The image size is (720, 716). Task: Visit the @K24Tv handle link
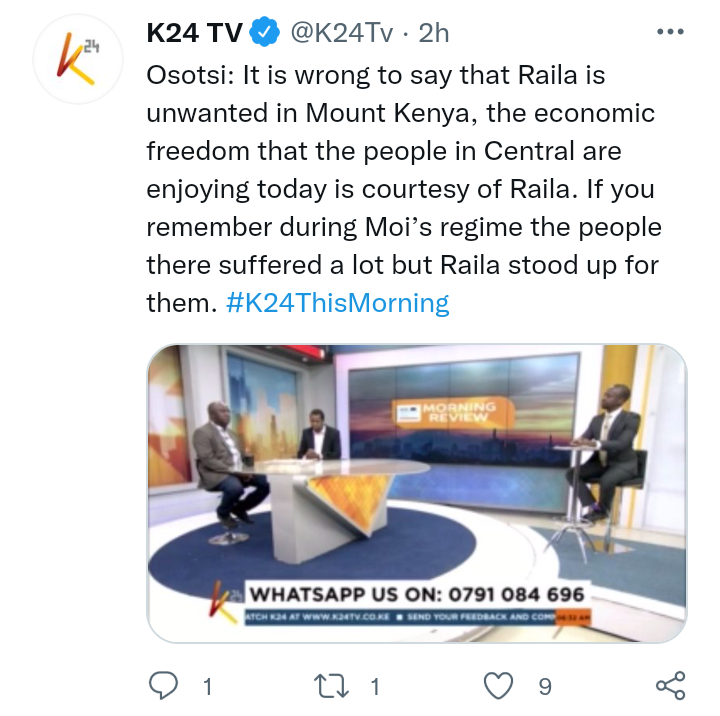click(342, 33)
